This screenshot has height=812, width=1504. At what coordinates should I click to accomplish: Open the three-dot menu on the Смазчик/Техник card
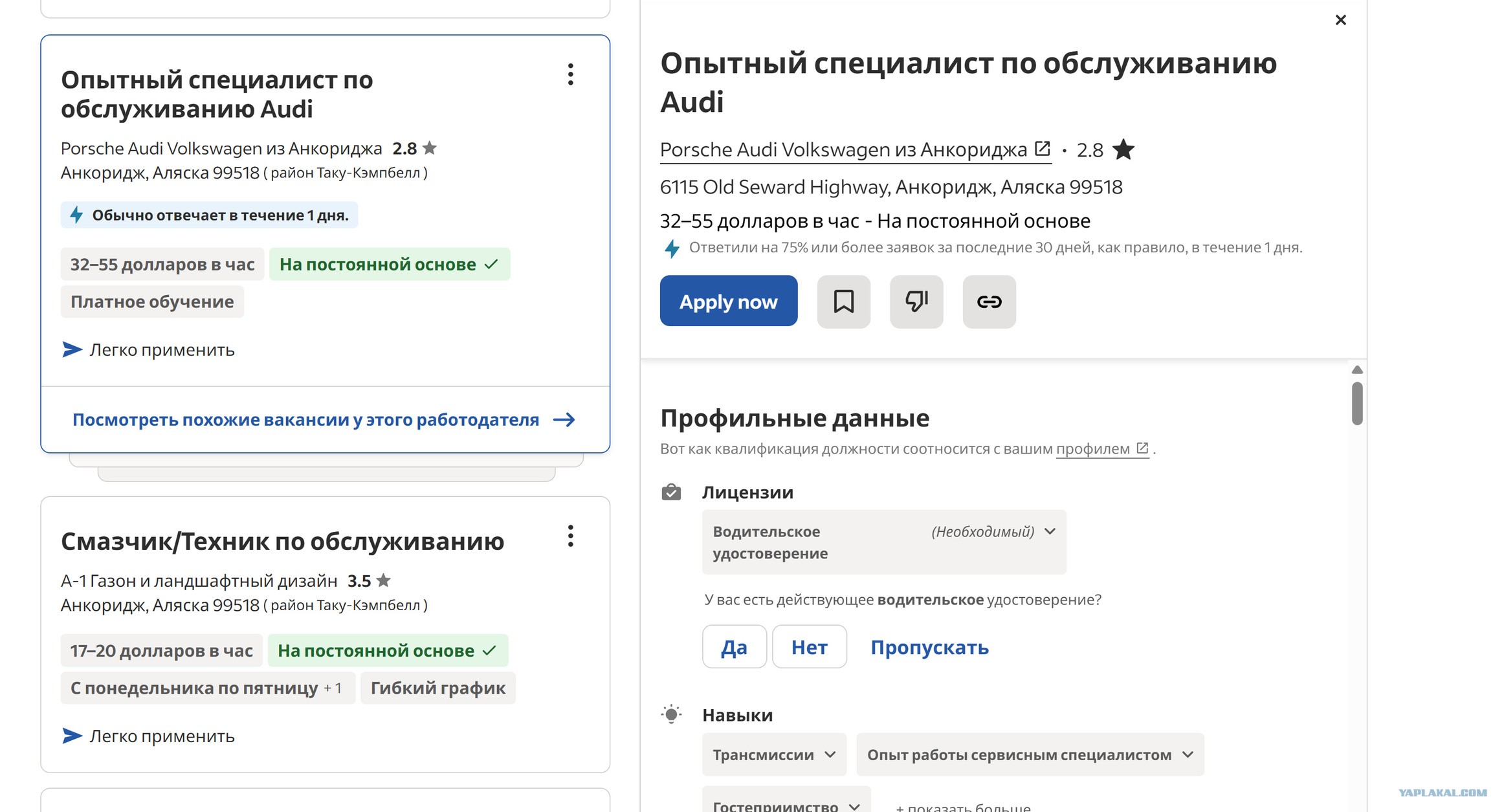pyautogui.click(x=570, y=536)
